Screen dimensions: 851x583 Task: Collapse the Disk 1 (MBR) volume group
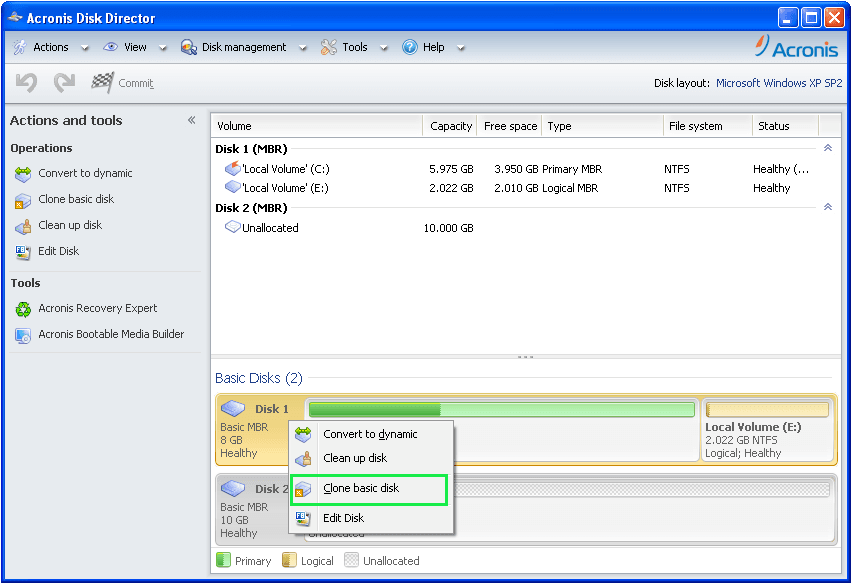[828, 148]
